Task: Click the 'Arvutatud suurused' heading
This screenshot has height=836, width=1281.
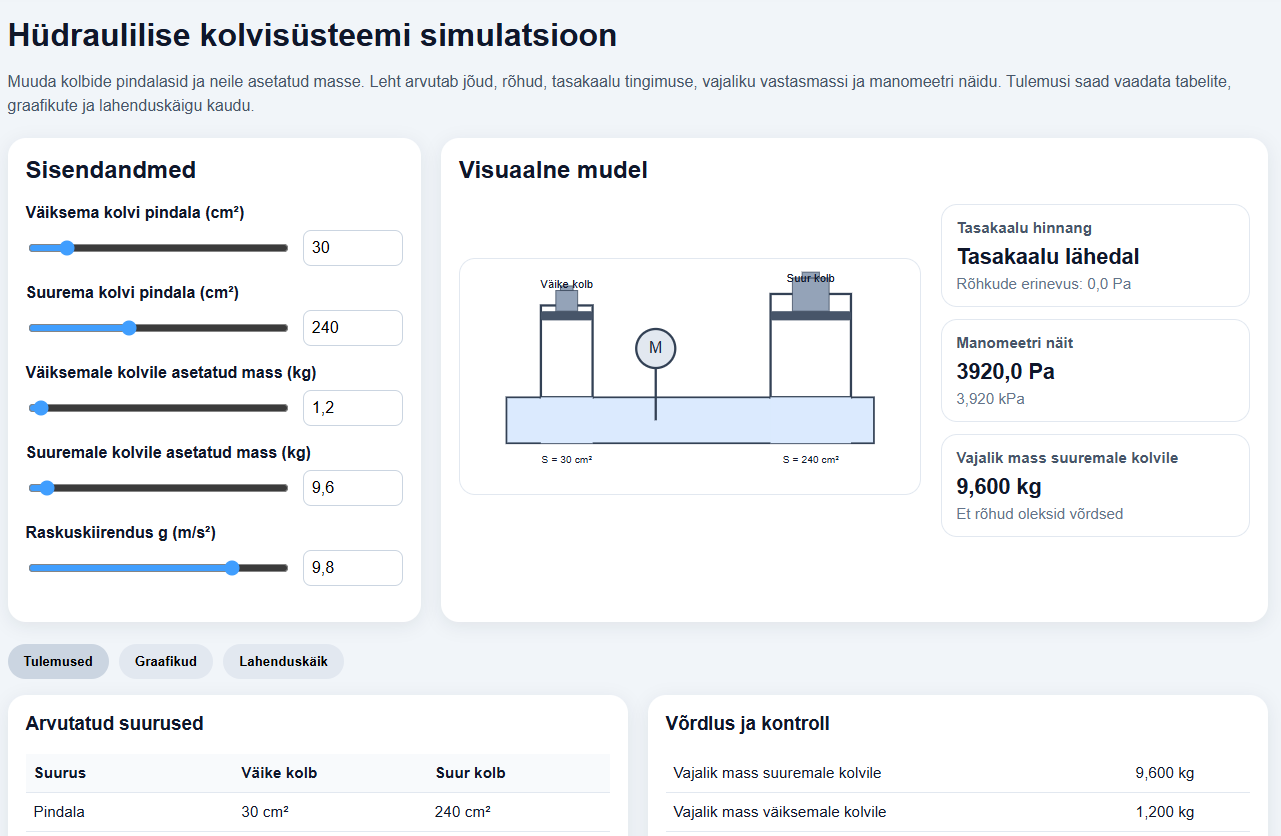Action: pyautogui.click(x=115, y=723)
